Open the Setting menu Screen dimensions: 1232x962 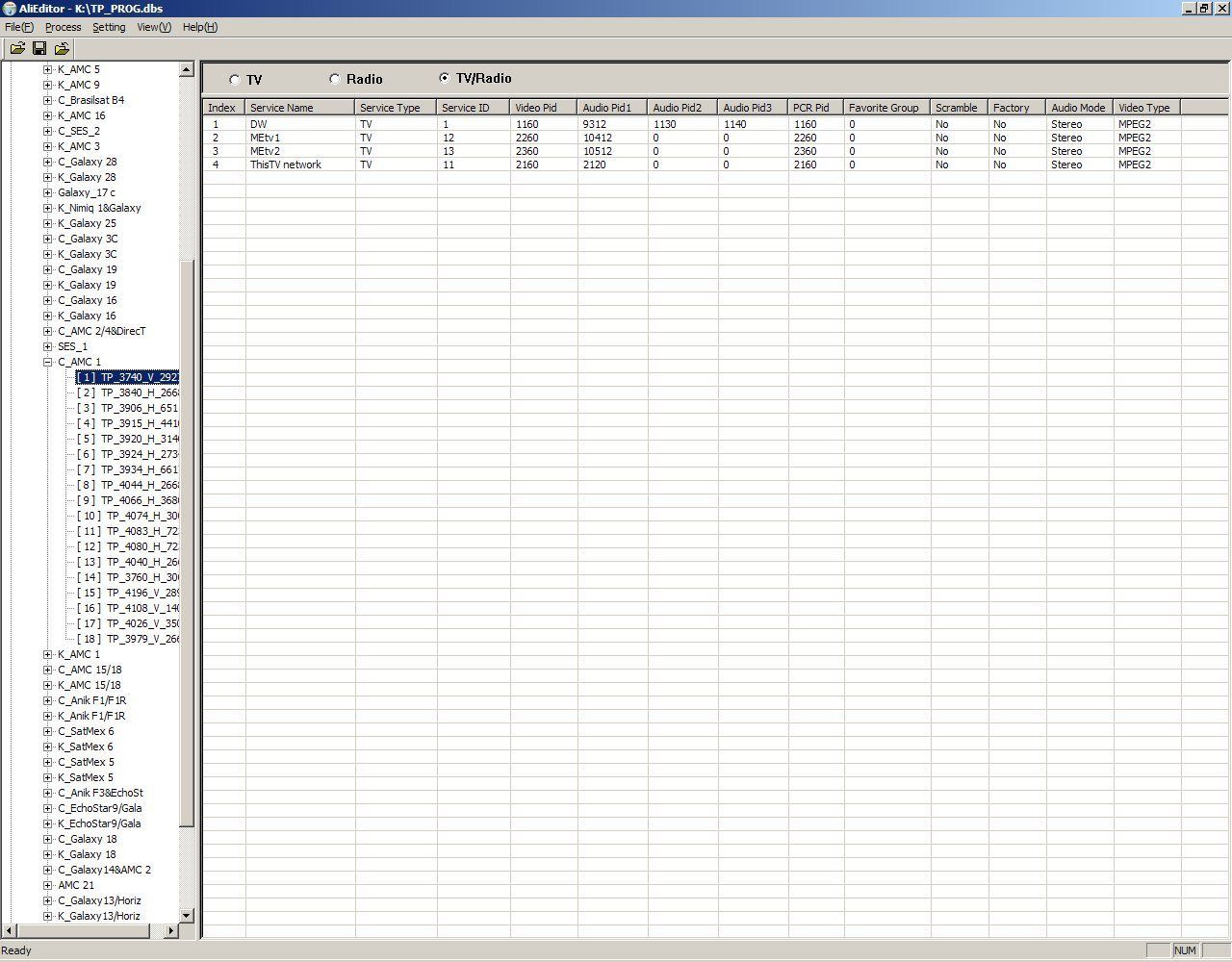(109, 27)
